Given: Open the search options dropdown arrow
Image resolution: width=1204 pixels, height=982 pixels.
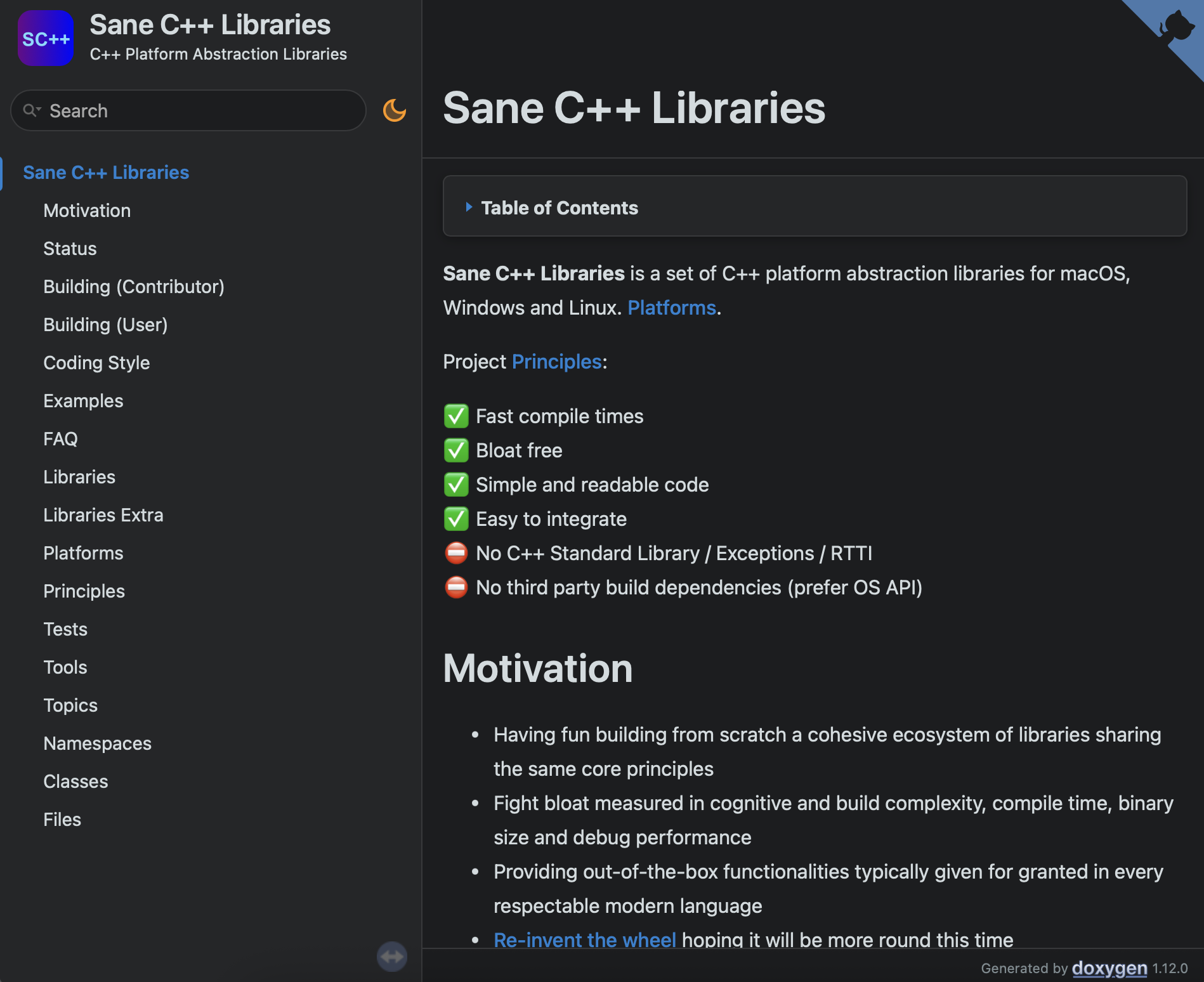Looking at the screenshot, I should [39, 110].
